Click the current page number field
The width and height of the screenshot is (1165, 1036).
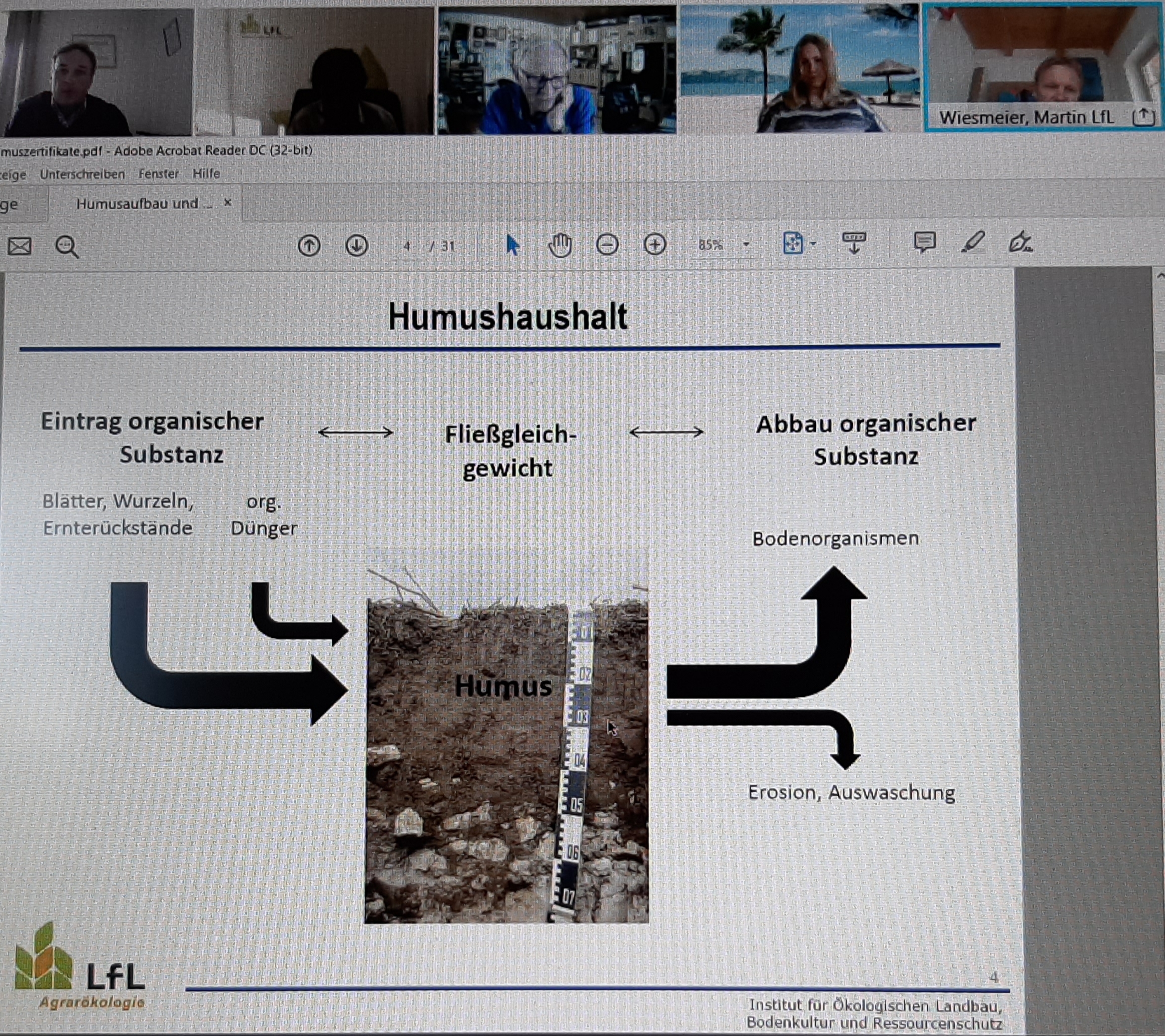pyautogui.click(x=407, y=246)
